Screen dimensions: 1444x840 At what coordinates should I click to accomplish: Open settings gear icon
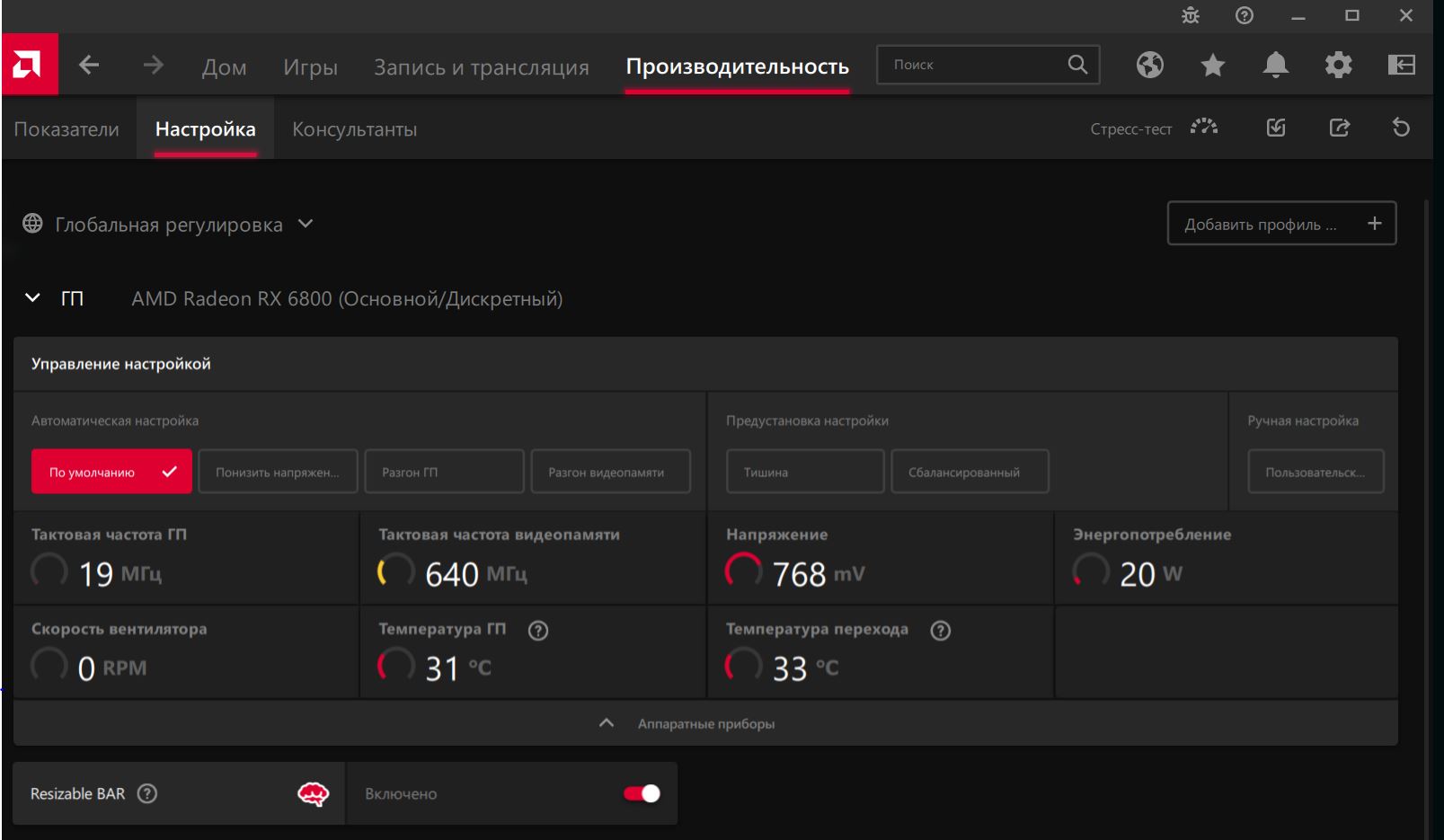[1339, 65]
